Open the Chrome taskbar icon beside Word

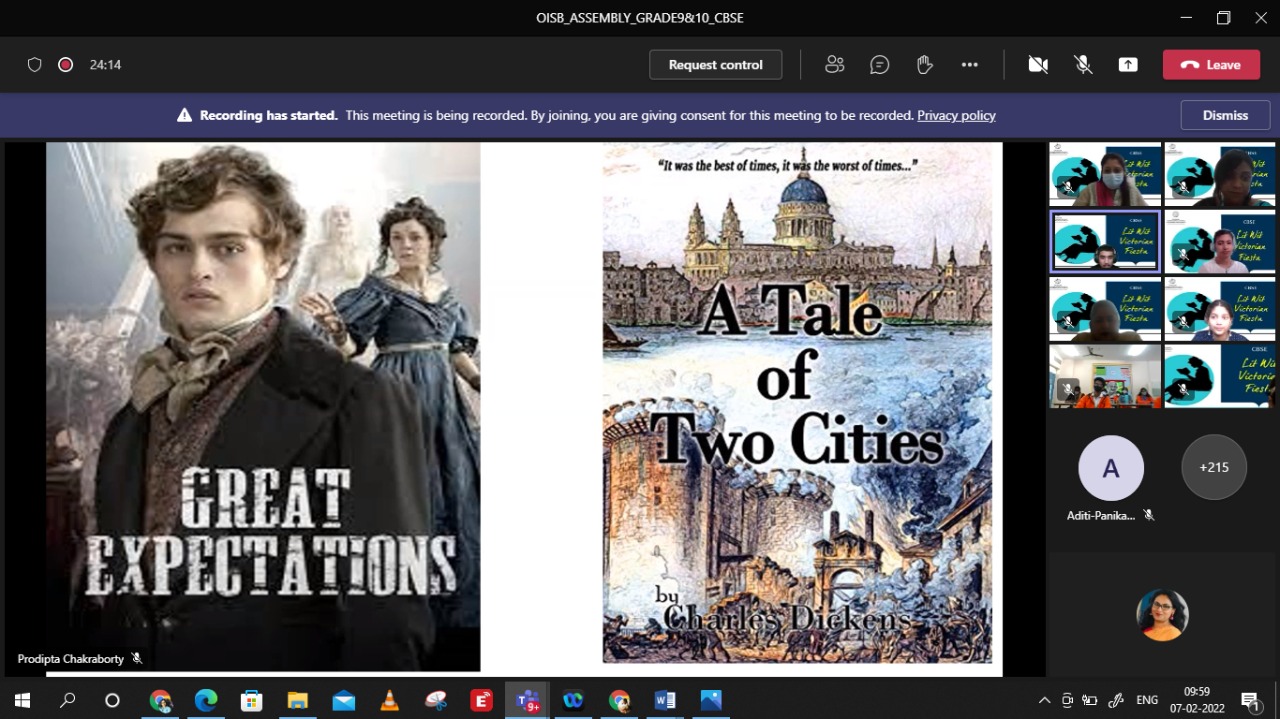point(619,700)
